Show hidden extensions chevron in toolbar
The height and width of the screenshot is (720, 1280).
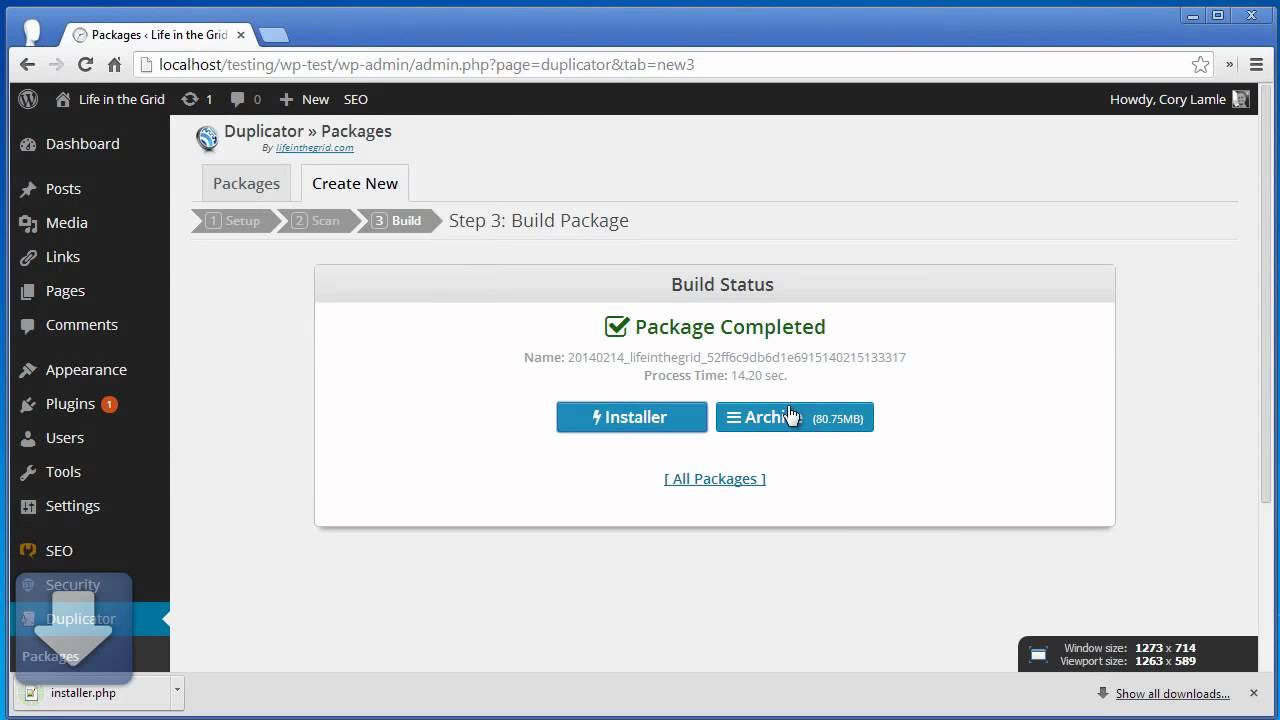click(x=1229, y=64)
